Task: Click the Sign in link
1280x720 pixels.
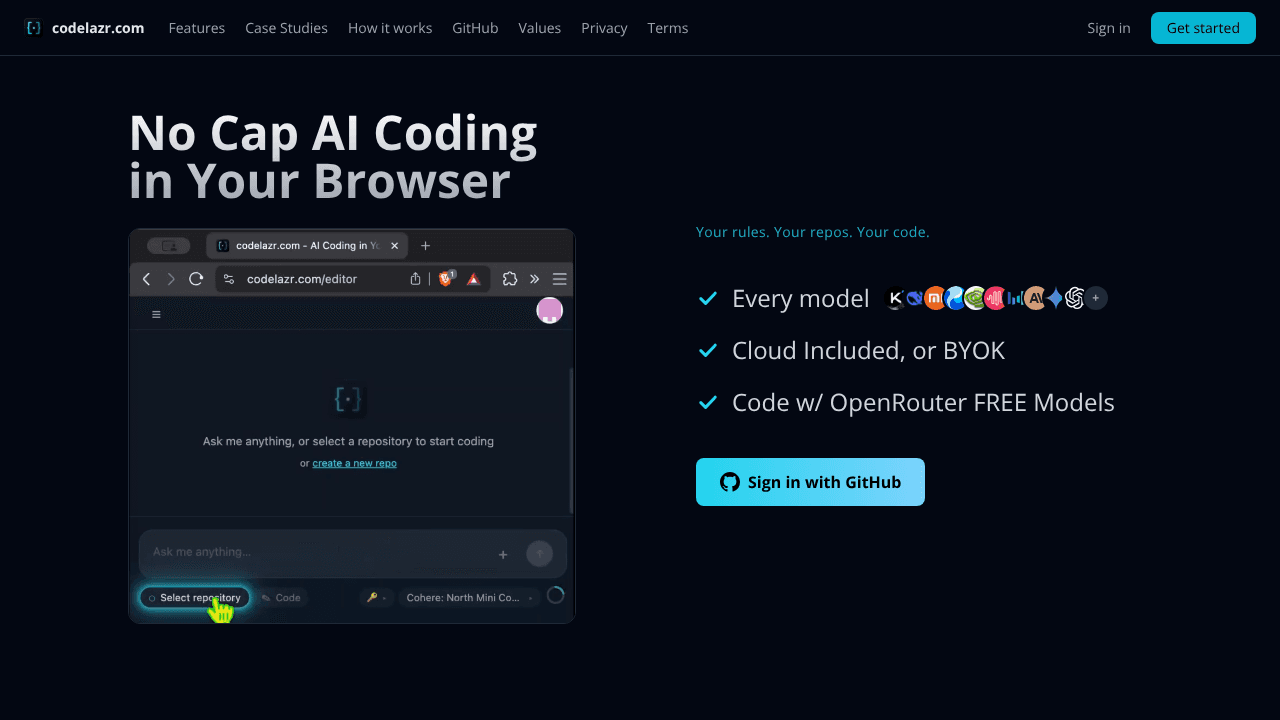Action: (1109, 28)
